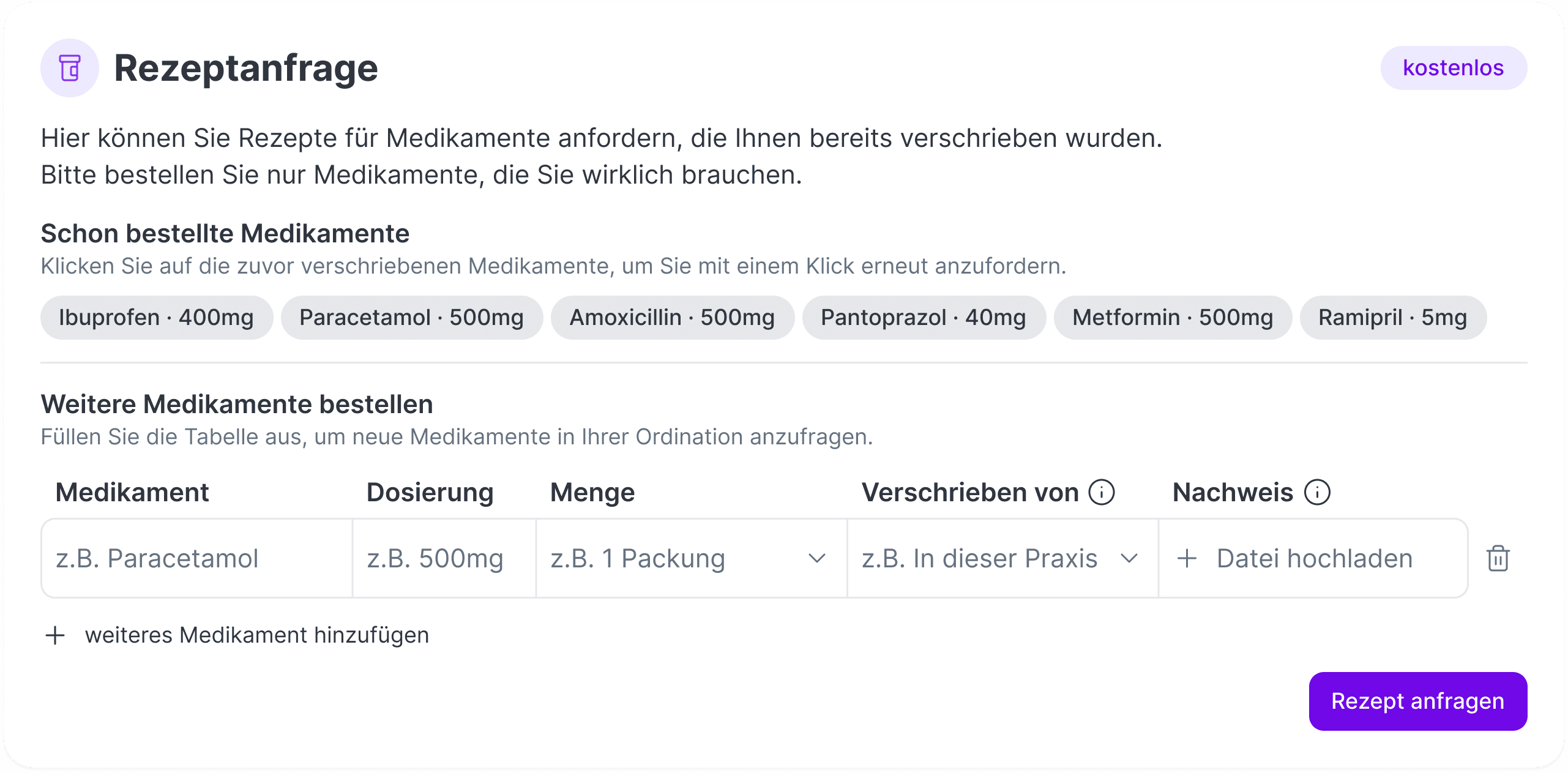Click the chevron in the Verschrieben von field
This screenshot has height=773, width=1568.
1128,558
